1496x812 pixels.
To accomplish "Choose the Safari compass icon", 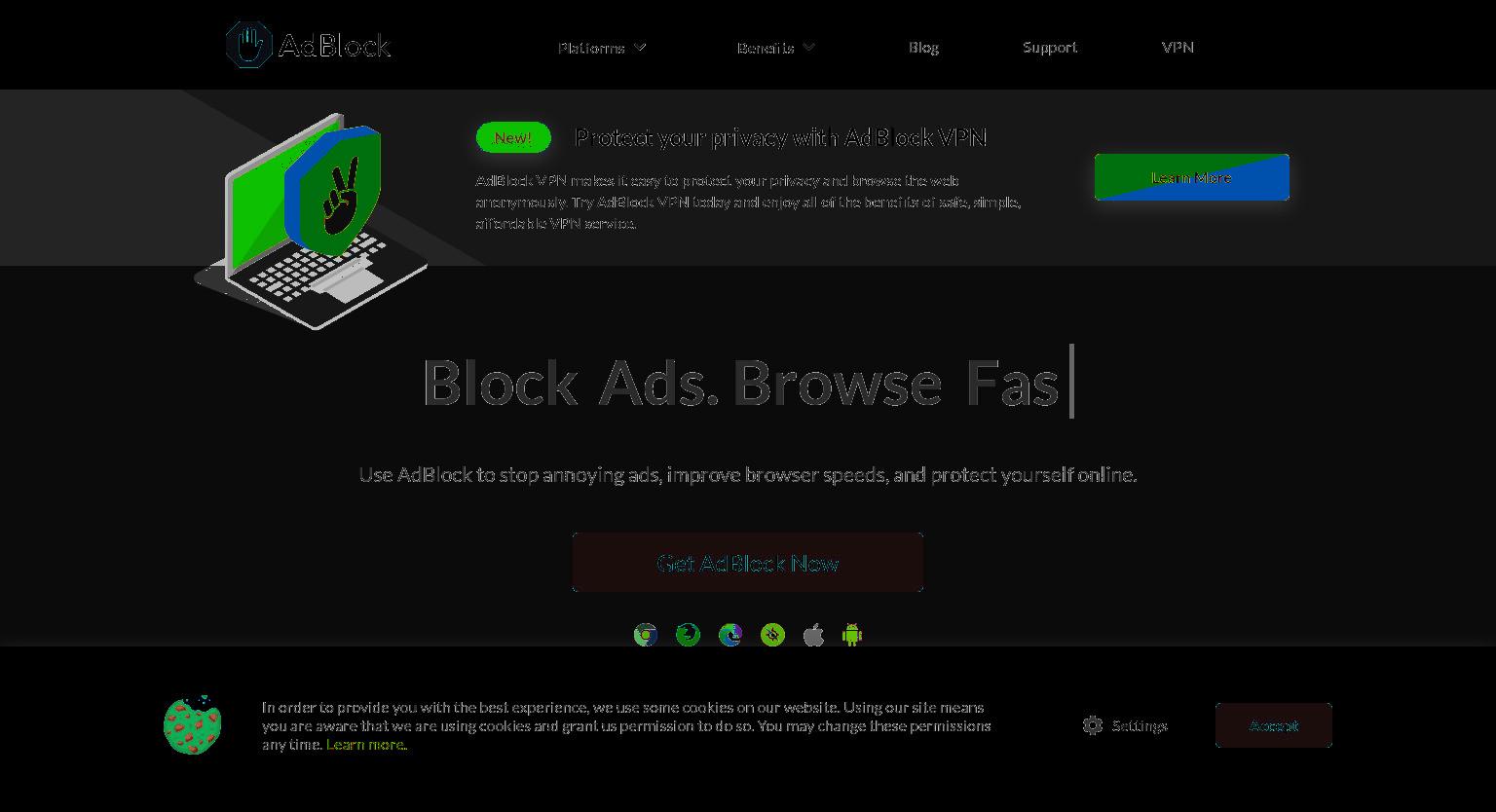I will coord(772,636).
